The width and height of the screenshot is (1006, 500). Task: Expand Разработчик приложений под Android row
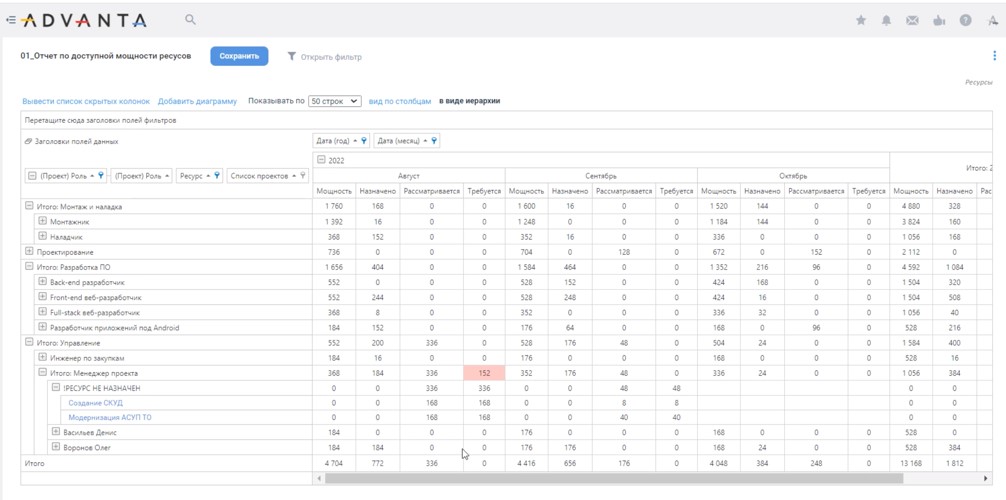42,327
